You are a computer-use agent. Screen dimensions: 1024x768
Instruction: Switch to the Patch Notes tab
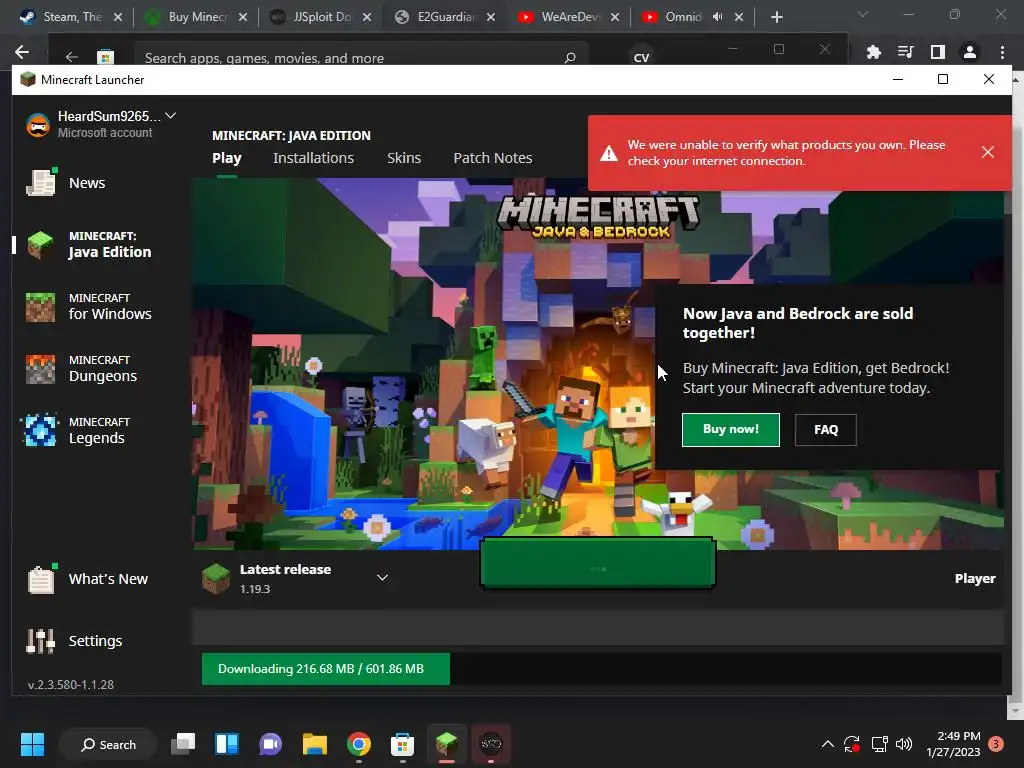pyautogui.click(x=492, y=158)
